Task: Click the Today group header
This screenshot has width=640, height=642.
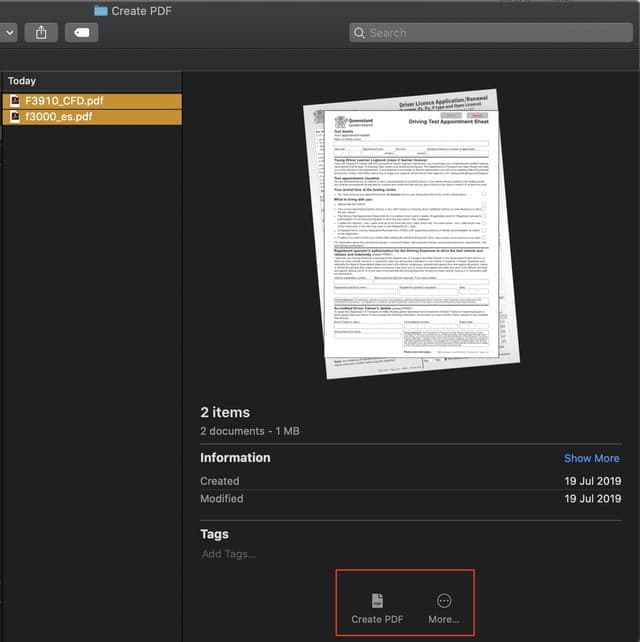Action: pos(22,81)
